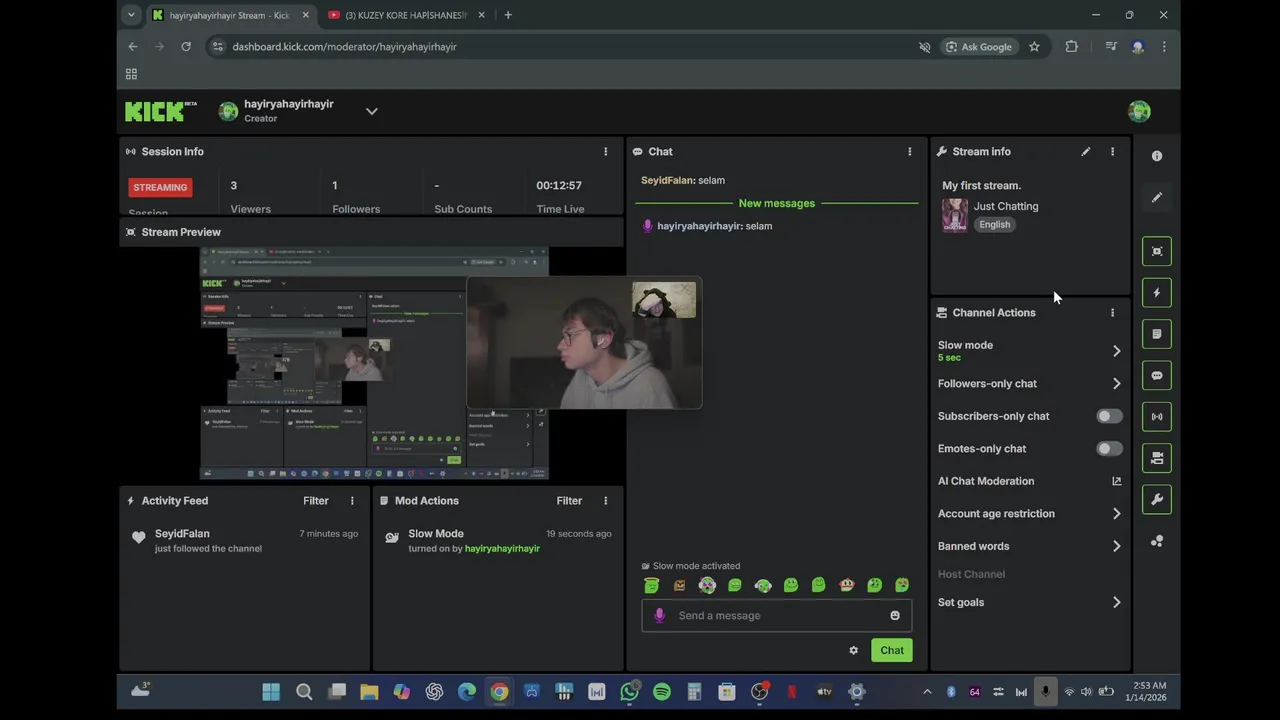Expand Banned words settings
Image resolution: width=1280 pixels, height=720 pixels.
[x=1117, y=546]
